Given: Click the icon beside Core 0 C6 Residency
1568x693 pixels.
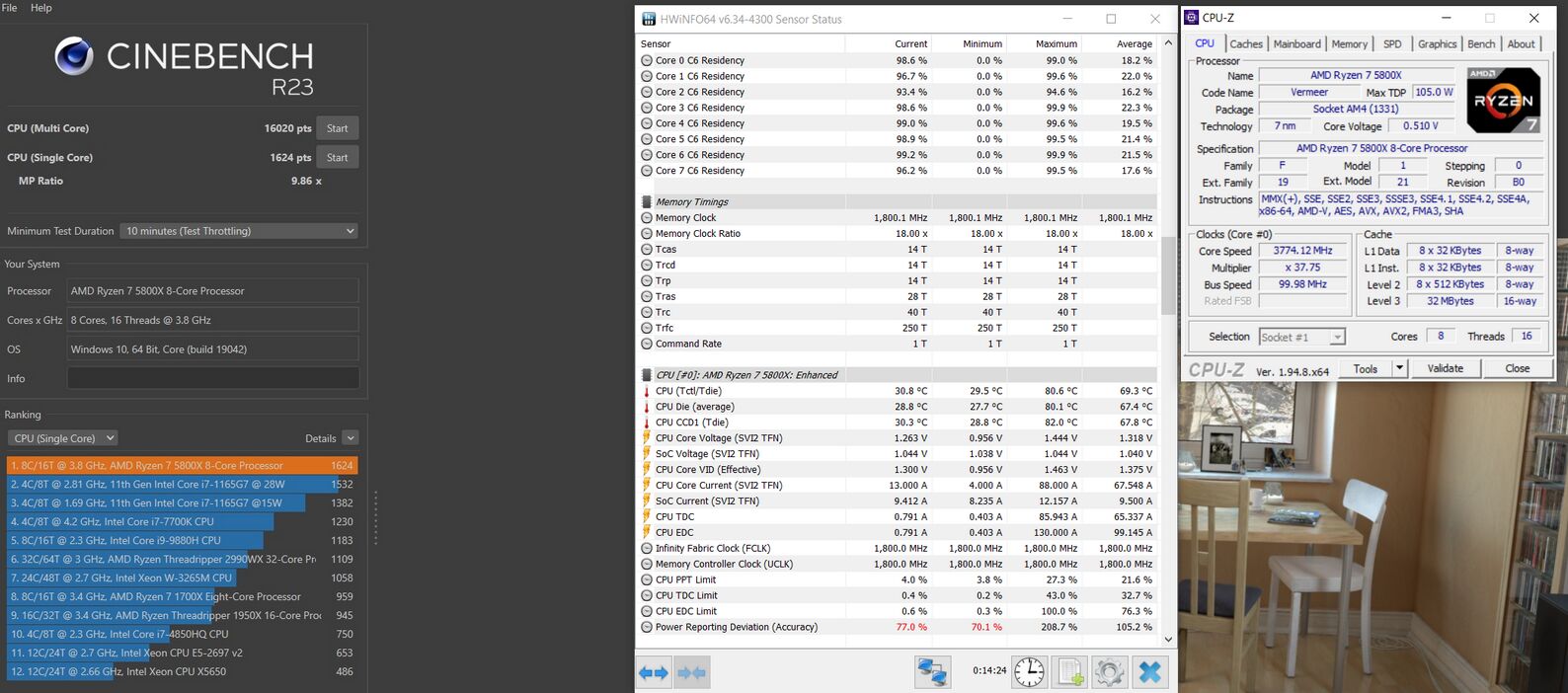Looking at the screenshot, I should 647,60.
